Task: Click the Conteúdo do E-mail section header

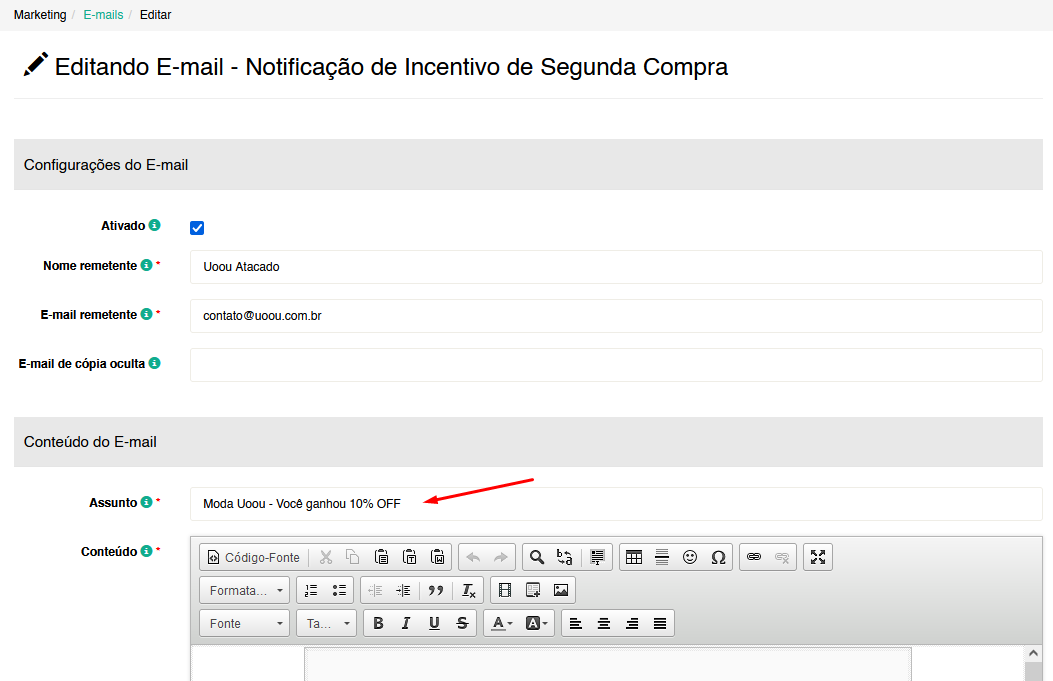Action: [x=528, y=442]
